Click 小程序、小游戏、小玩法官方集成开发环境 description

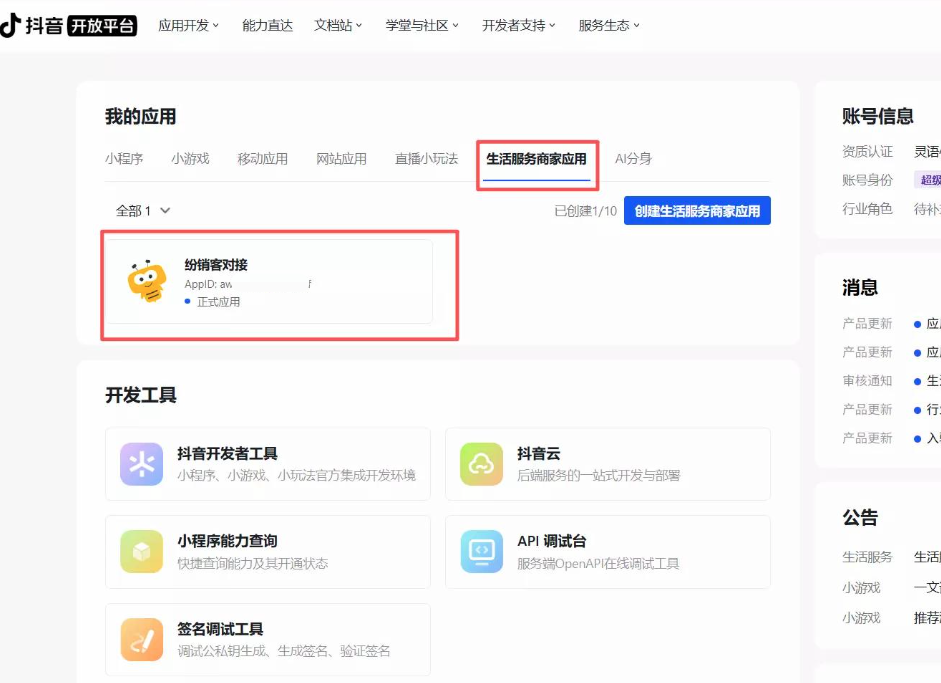click(296, 475)
